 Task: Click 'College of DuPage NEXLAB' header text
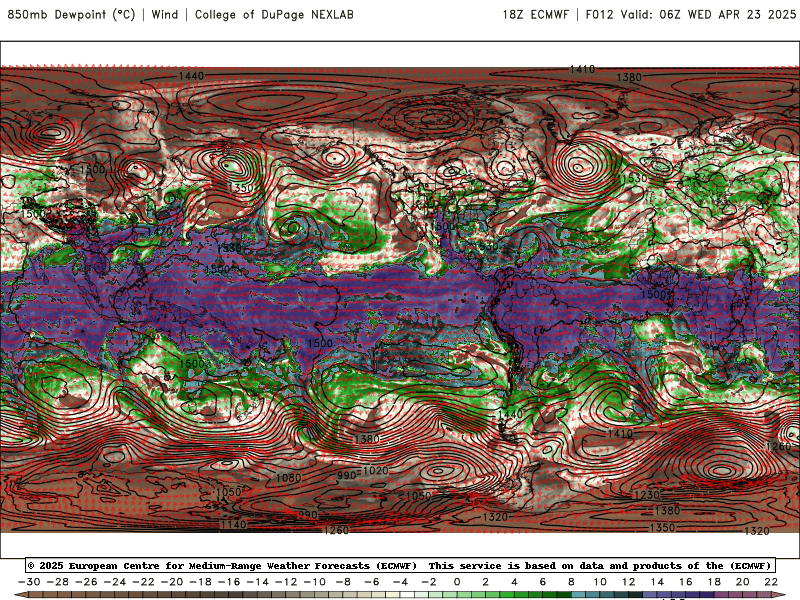[x=274, y=14]
